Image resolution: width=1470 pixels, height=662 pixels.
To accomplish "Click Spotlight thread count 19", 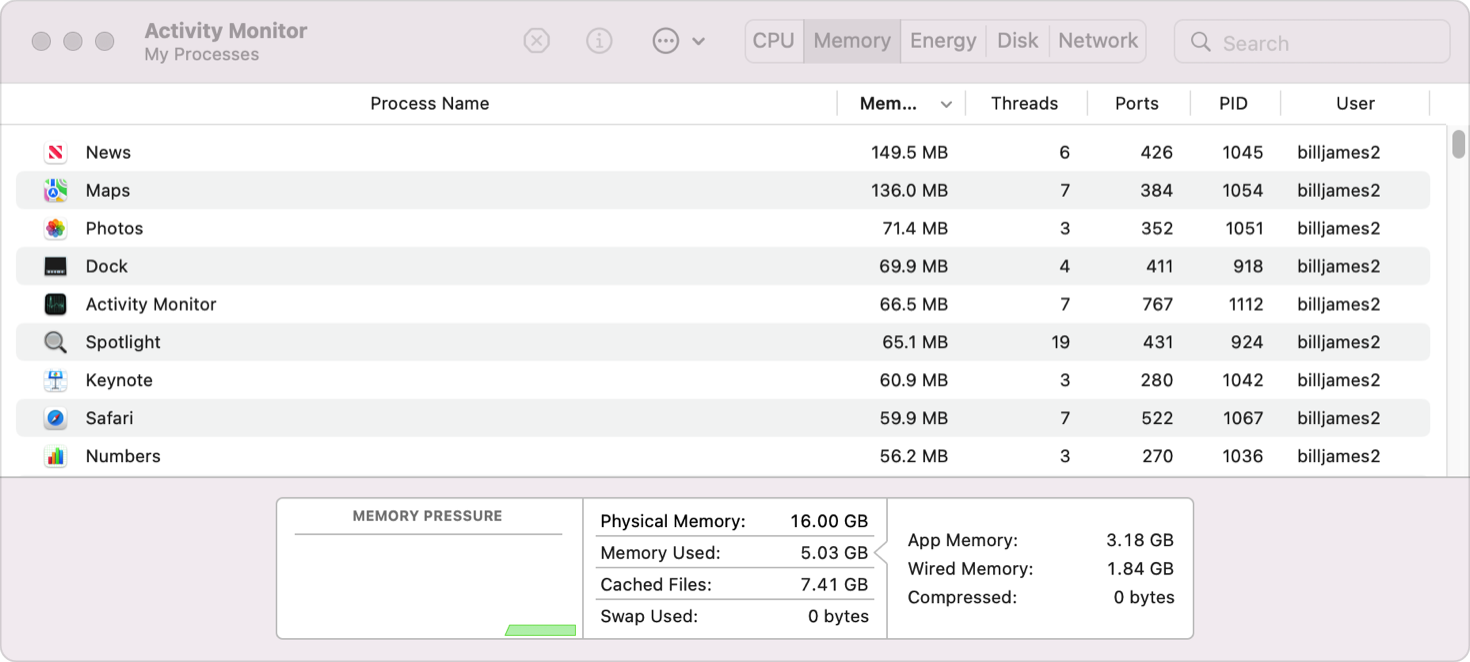I will tap(1061, 342).
